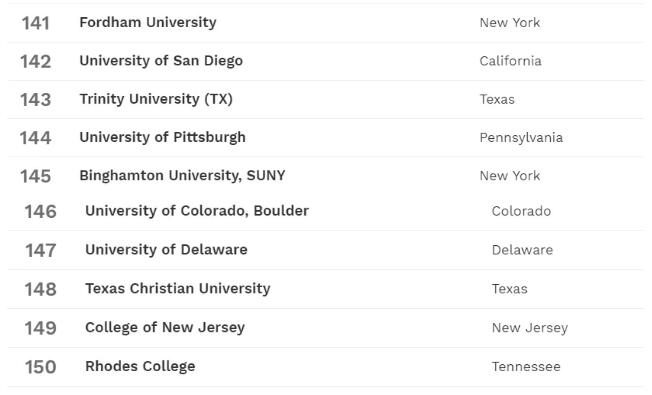Click California state label
This screenshot has width=652, height=395.
click(511, 61)
